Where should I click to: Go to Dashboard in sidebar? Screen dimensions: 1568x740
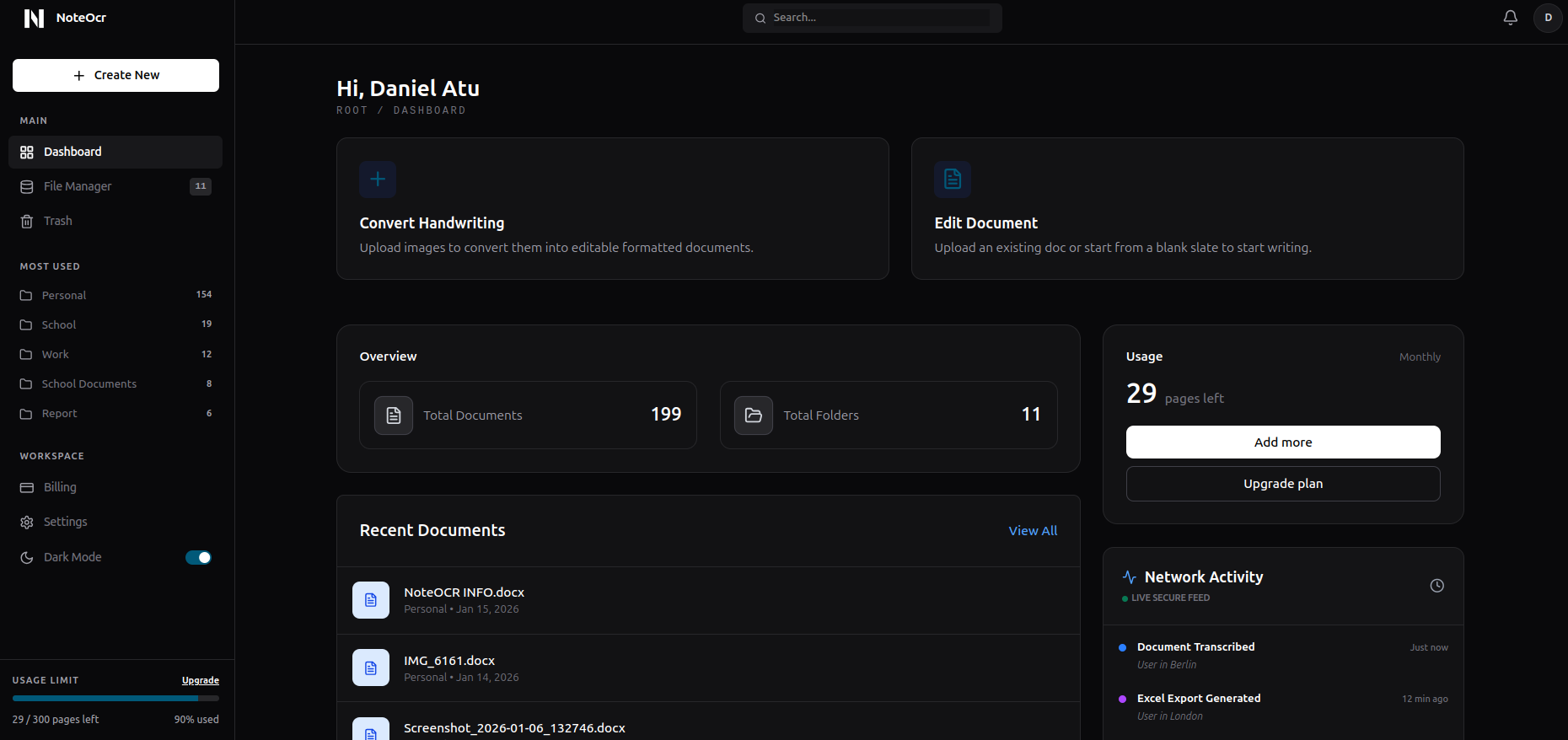pyautogui.click(x=115, y=152)
